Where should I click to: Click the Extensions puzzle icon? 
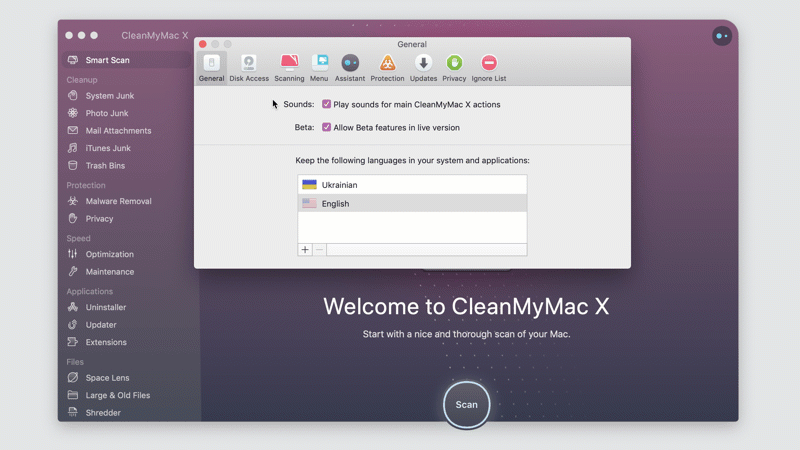click(x=73, y=342)
